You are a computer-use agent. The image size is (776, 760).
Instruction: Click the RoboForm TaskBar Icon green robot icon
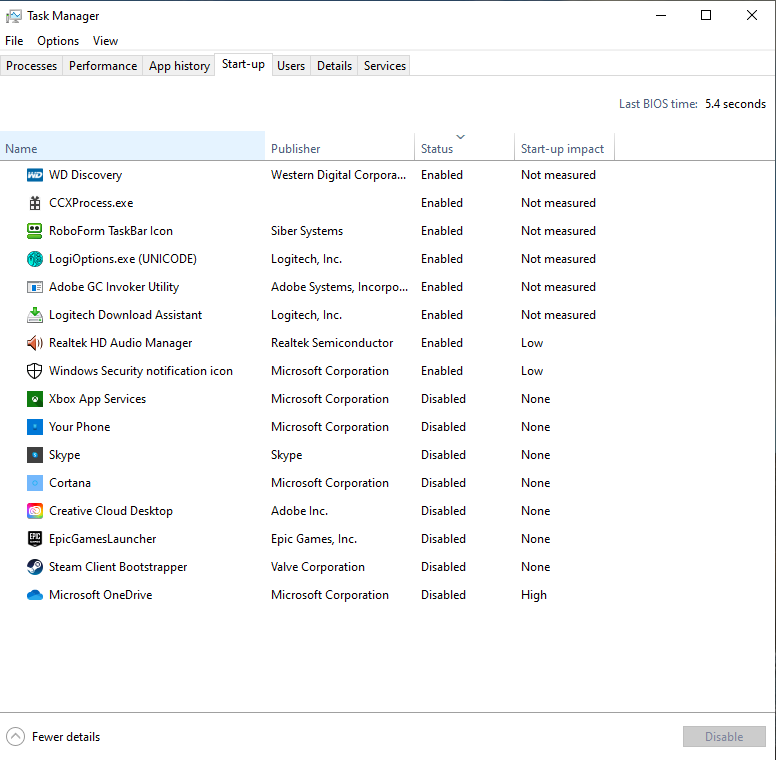(35, 231)
